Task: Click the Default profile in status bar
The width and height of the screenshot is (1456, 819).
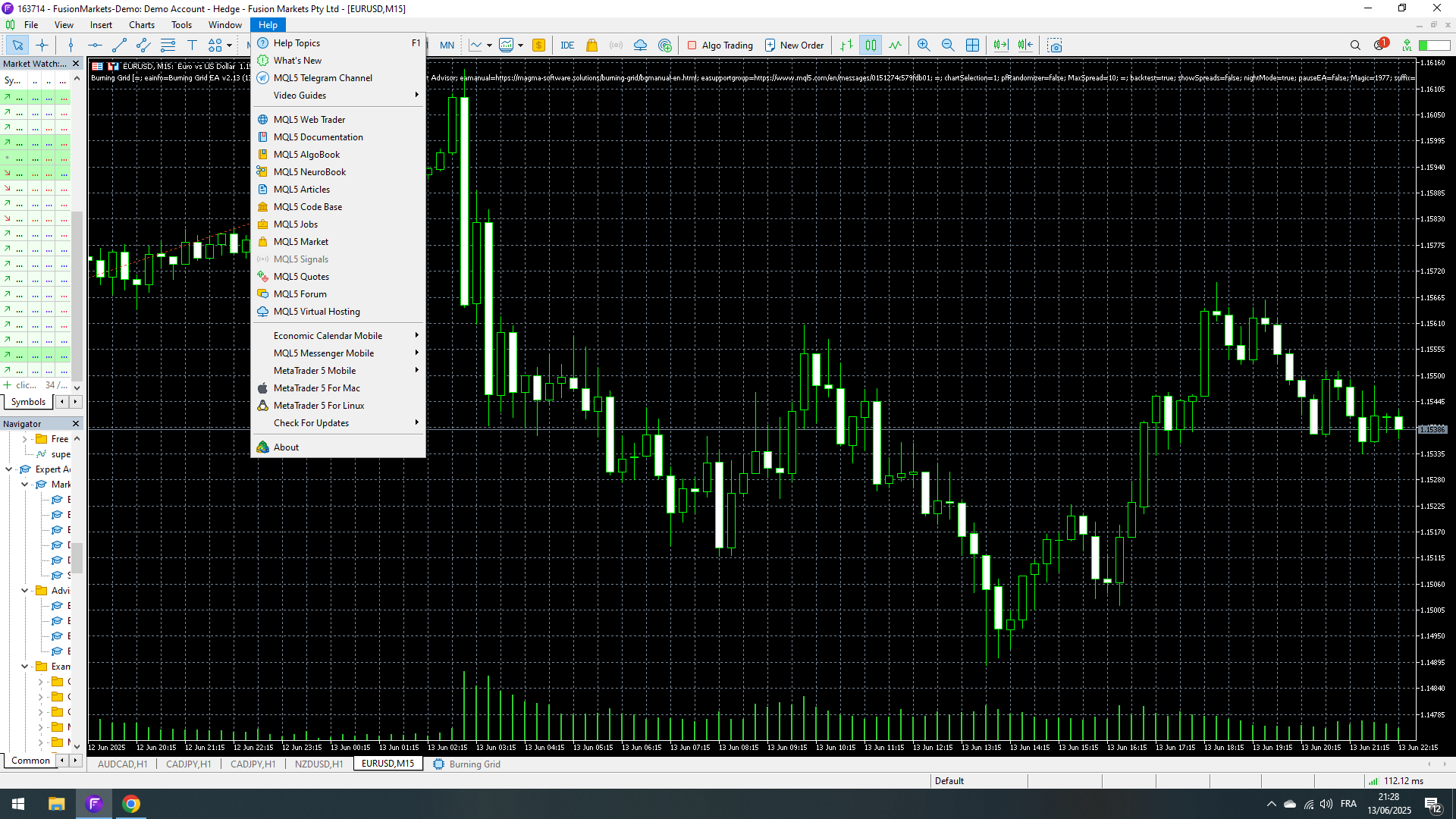Action: point(949,781)
